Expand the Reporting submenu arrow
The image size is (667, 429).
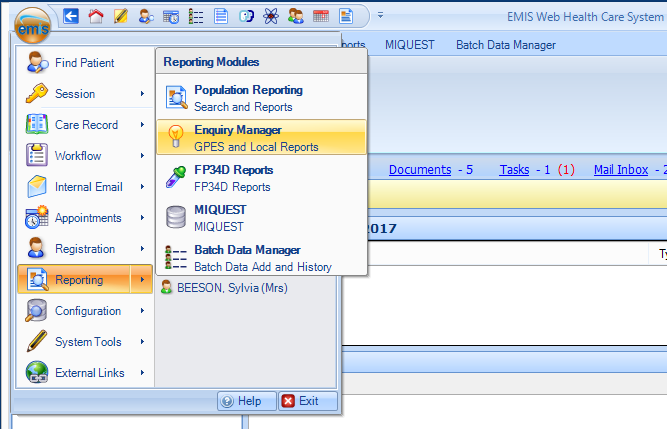[x=142, y=279]
